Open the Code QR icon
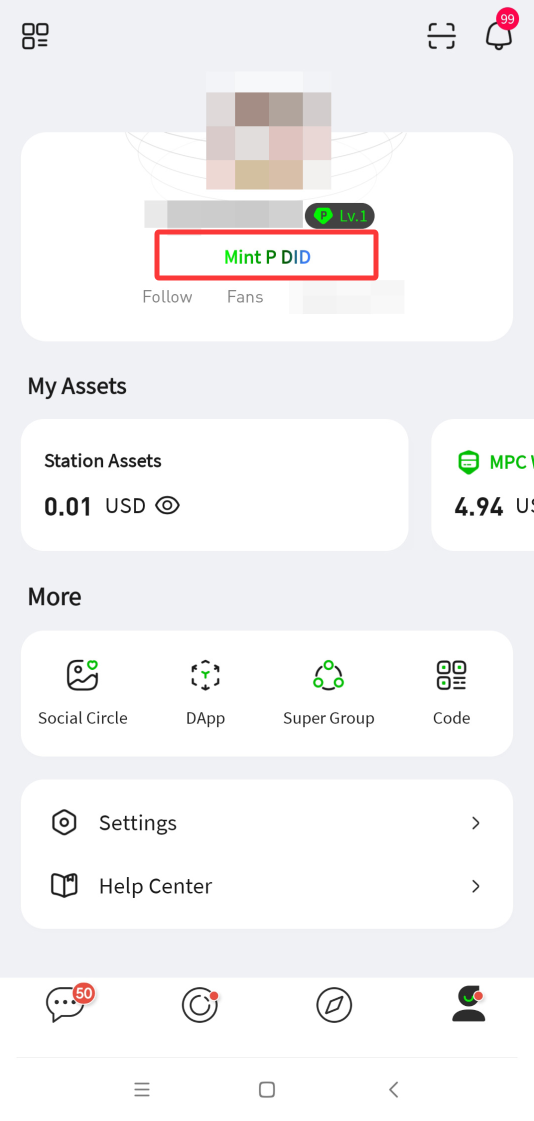534x1121 pixels. tap(452, 693)
